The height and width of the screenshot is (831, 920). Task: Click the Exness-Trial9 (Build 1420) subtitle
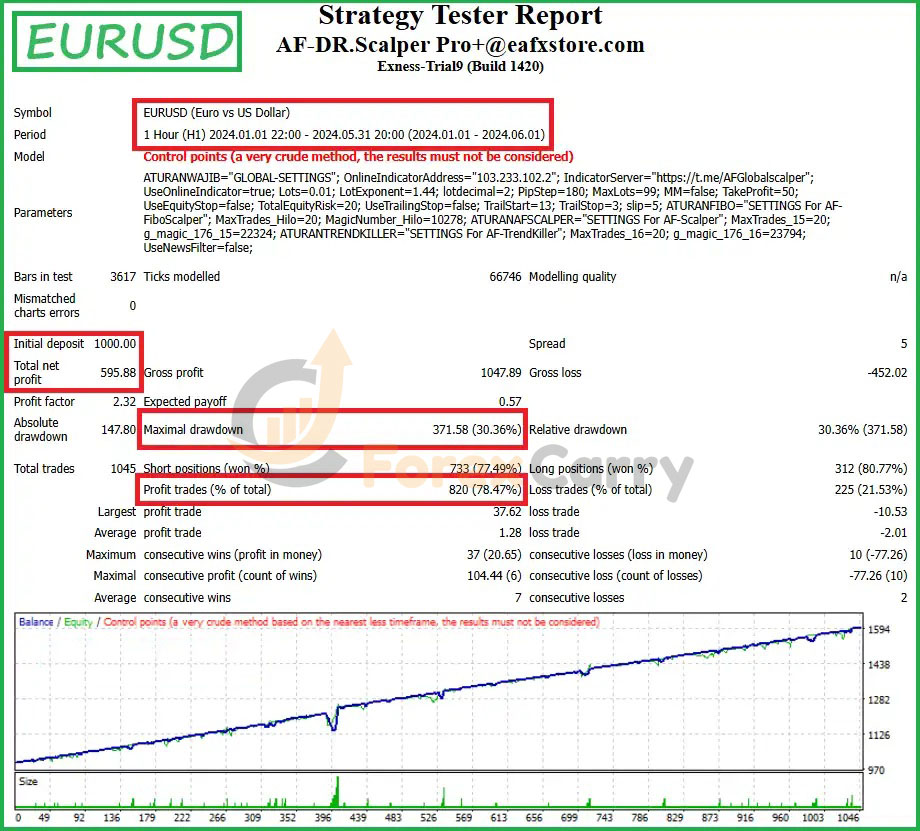point(460,67)
